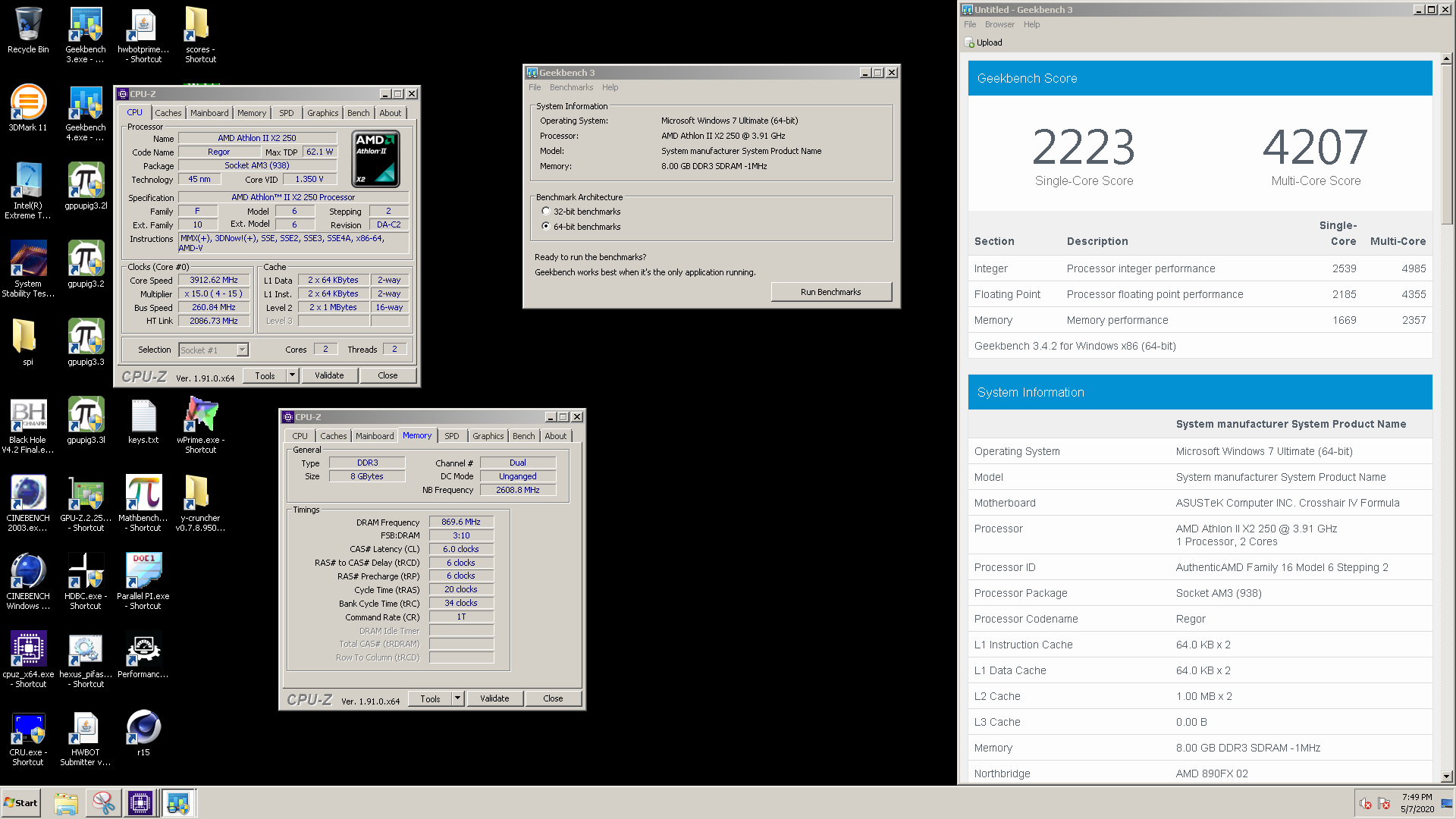Viewport: 1456px width, 819px height.
Task: Open the Benchmarks menu in Geekbench 3
Action: coord(571,87)
